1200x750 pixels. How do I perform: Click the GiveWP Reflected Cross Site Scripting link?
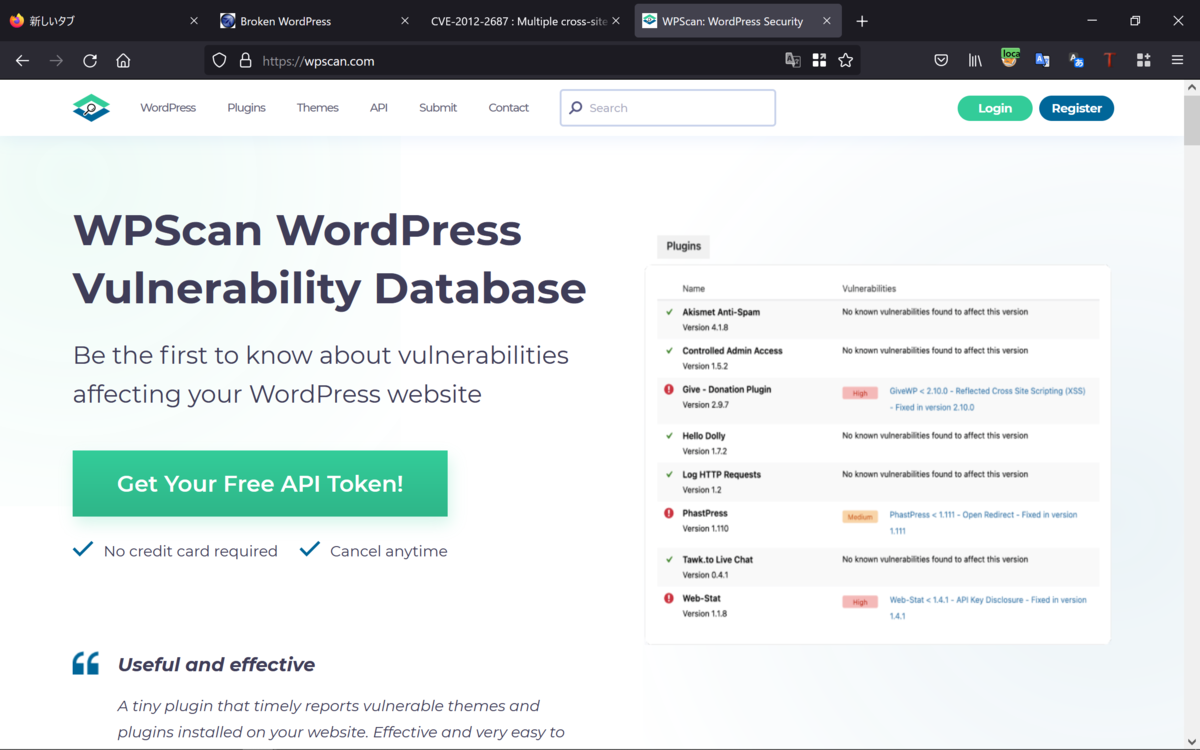tap(987, 399)
